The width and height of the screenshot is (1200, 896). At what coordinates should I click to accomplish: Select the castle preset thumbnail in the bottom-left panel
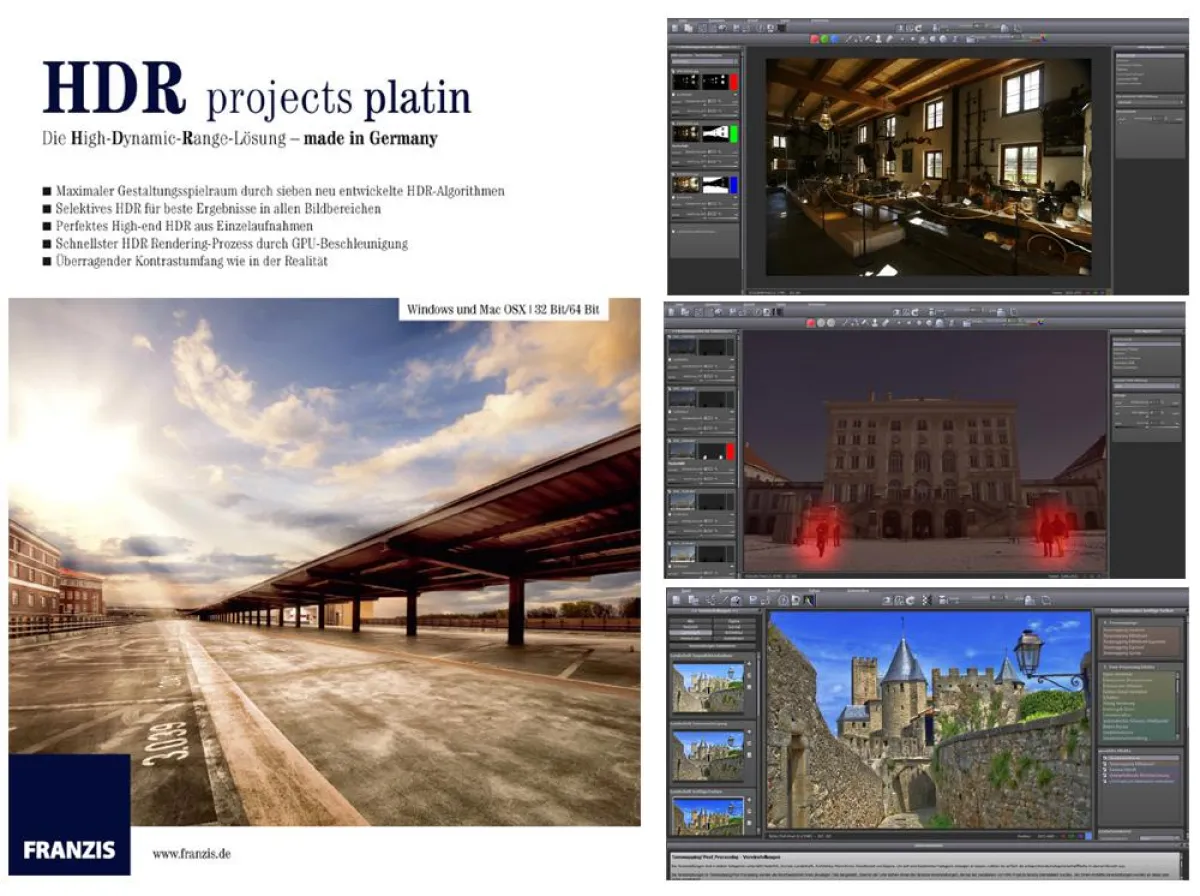click(707, 686)
